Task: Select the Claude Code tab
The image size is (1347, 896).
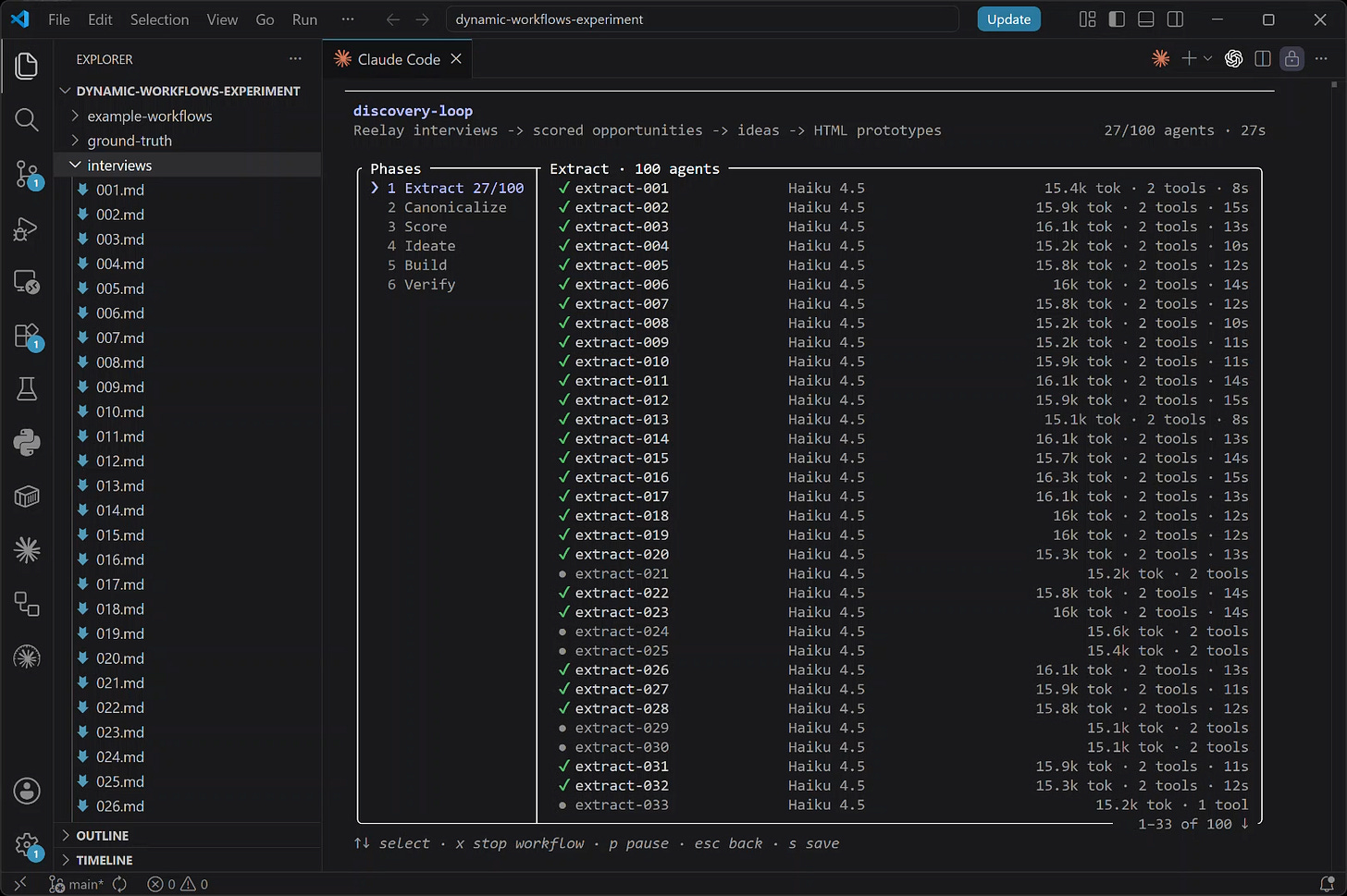Action: pyautogui.click(x=398, y=59)
